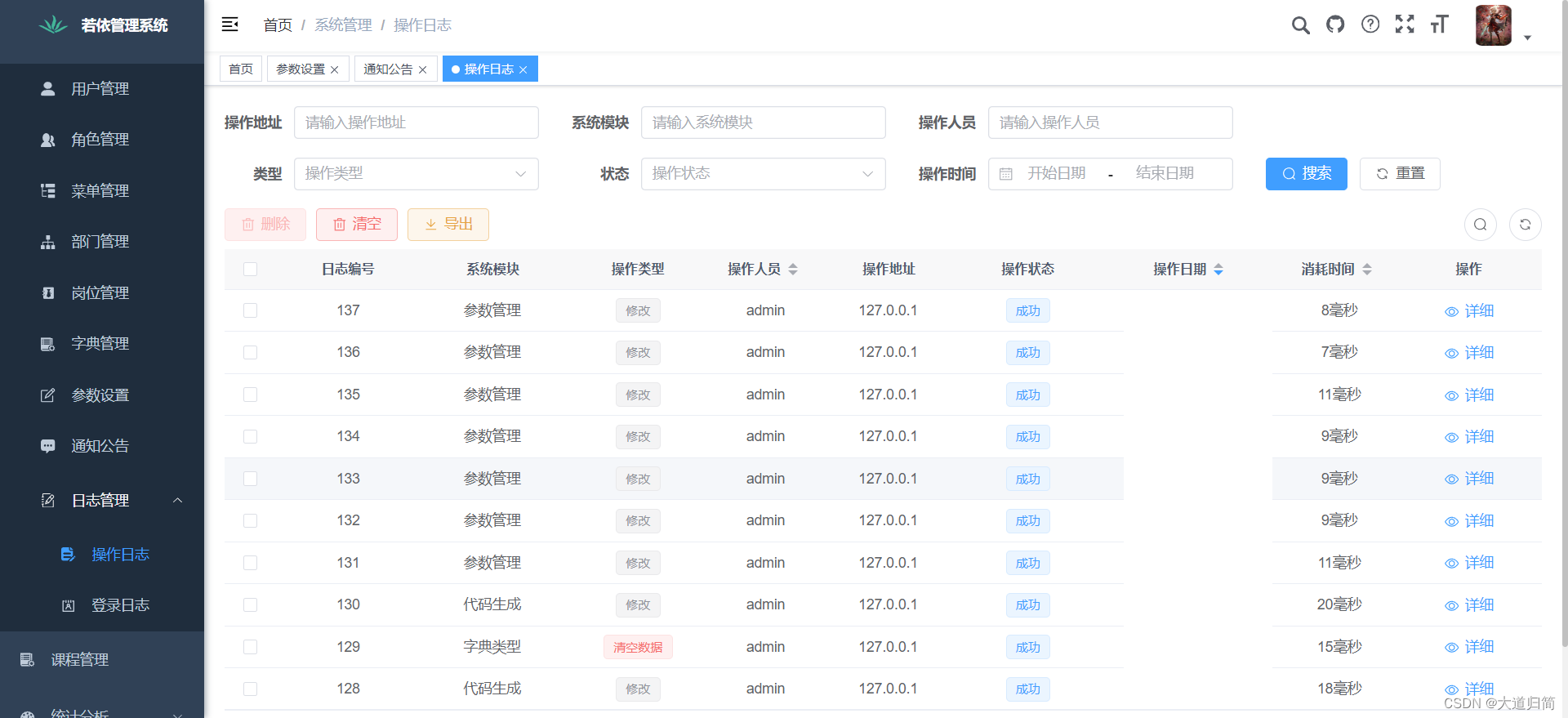View 详细 for log 134
Image resolution: width=1568 pixels, height=718 pixels.
(1469, 437)
